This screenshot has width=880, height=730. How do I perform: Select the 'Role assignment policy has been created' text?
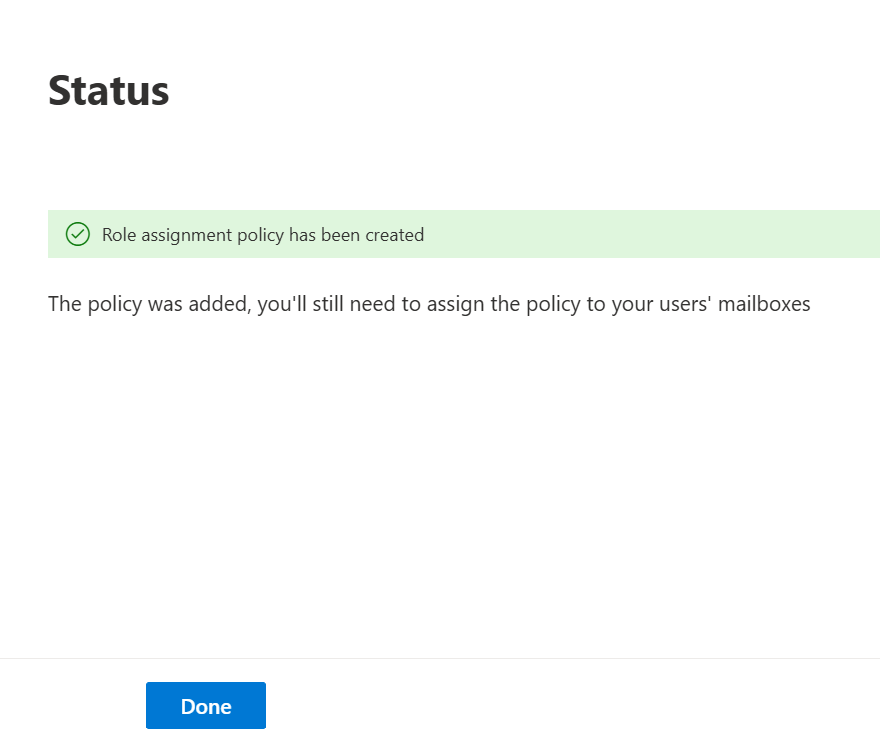coord(263,235)
